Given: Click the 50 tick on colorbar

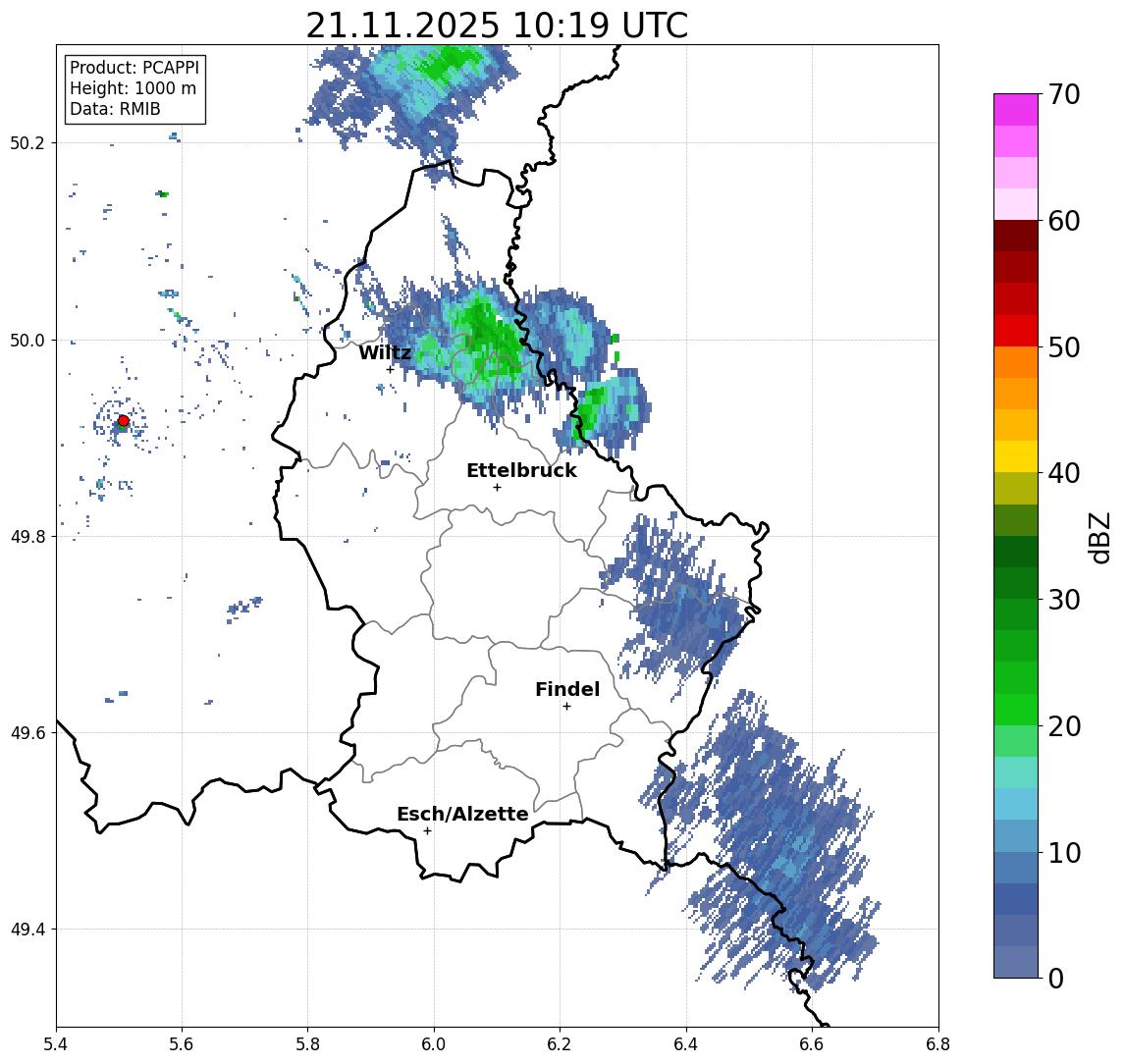Looking at the screenshot, I should [1064, 347].
